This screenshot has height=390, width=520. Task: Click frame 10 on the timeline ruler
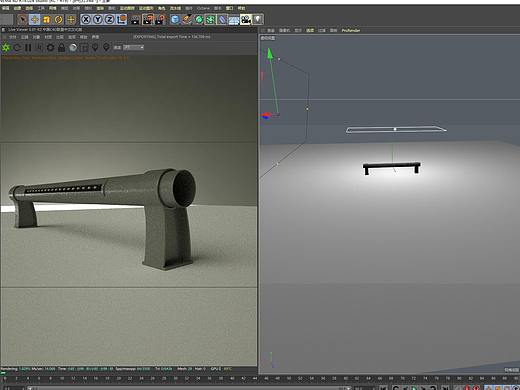pos(62,379)
